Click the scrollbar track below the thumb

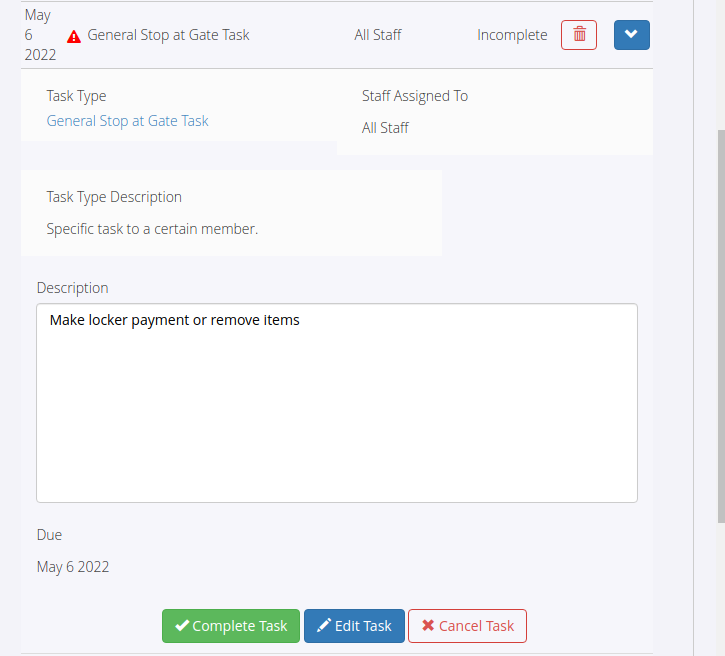coord(721,589)
